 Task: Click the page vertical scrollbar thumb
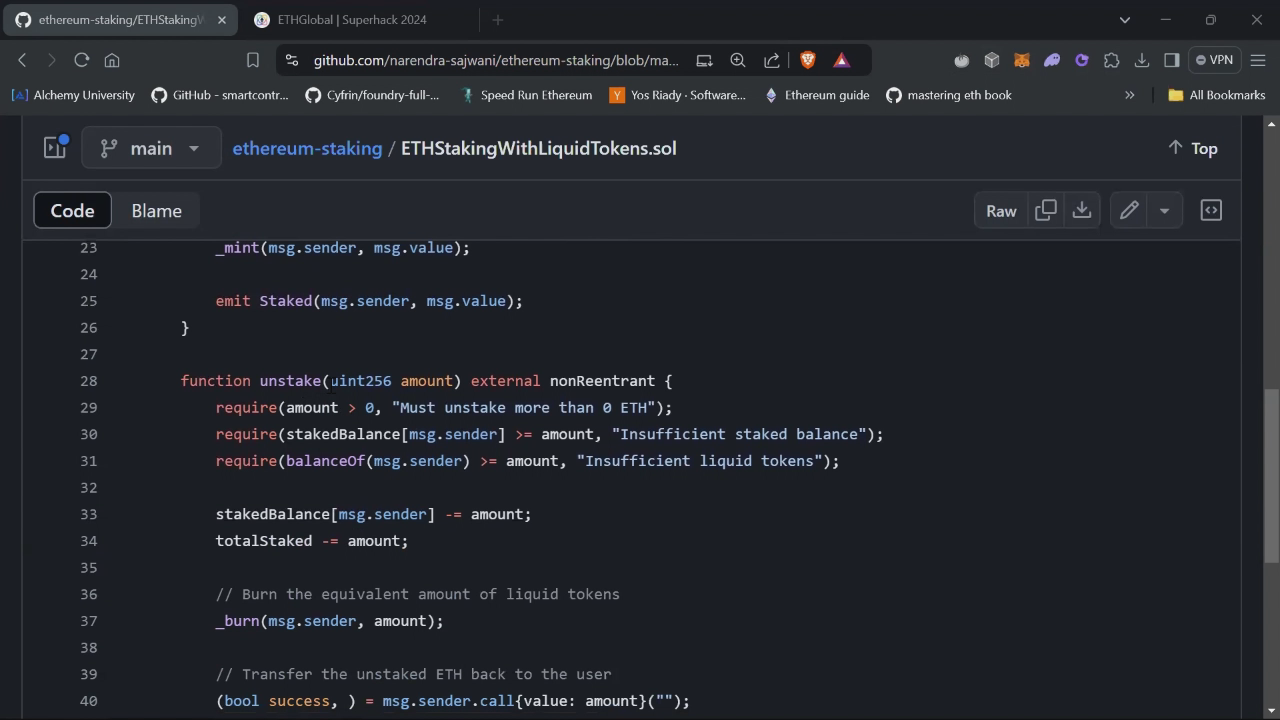(x=1271, y=476)
